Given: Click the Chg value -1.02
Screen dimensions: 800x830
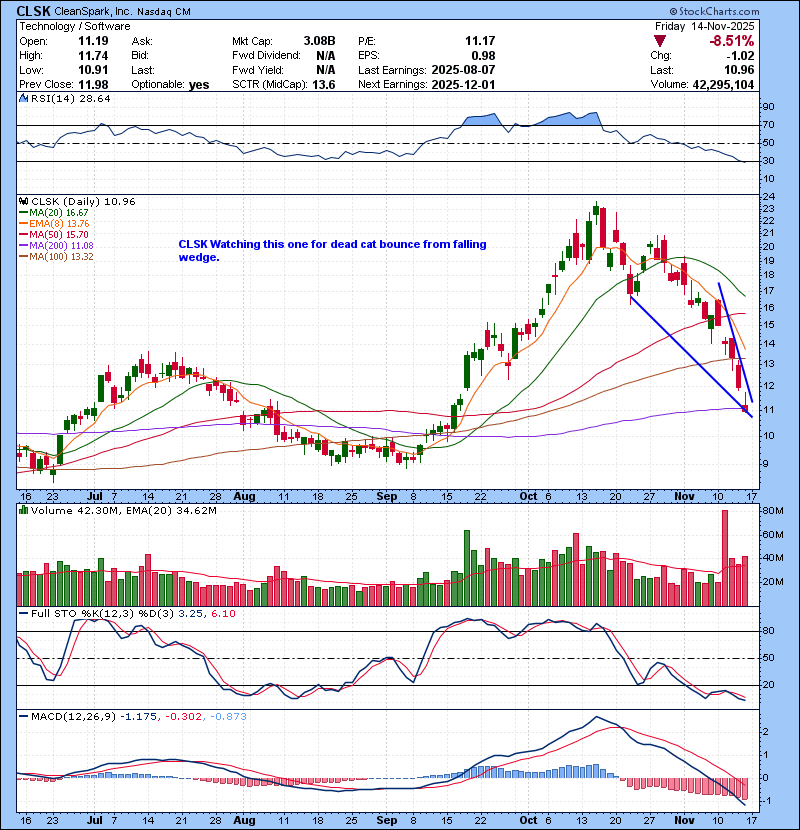Looking at the screenshot, I should pyautogui.click(x=740, y=56).
